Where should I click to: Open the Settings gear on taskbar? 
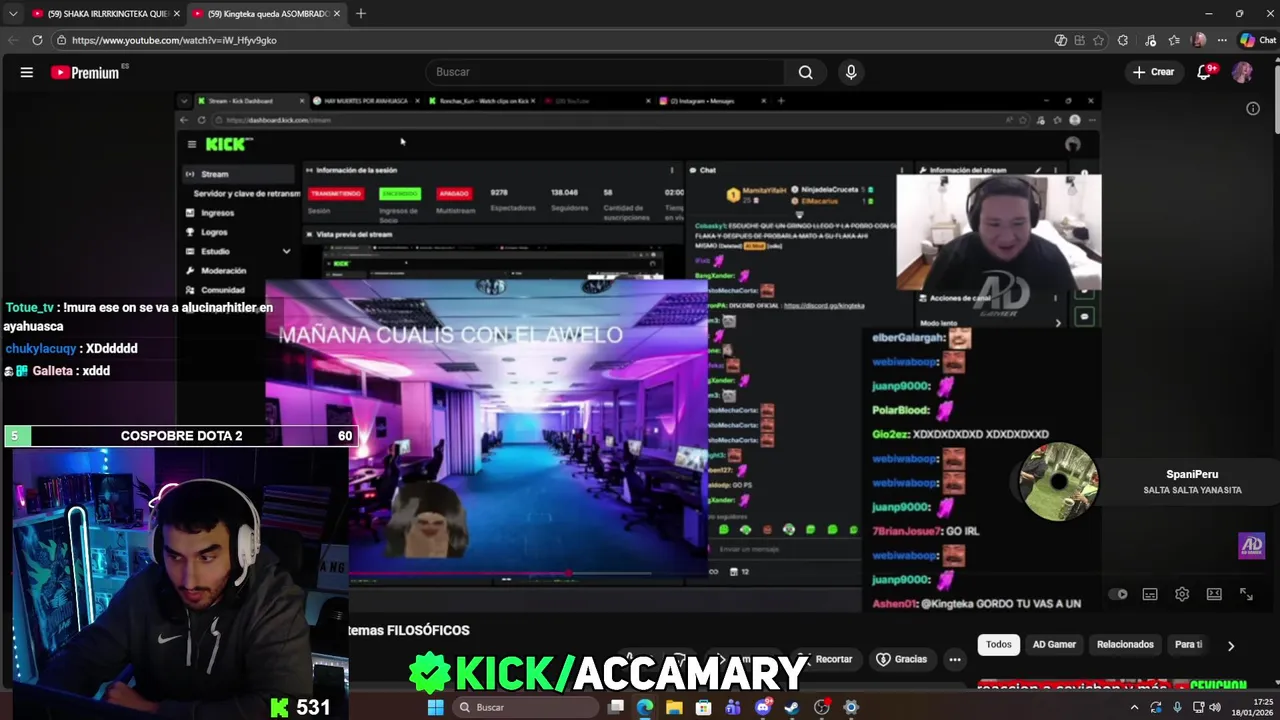(x=851, y=707)
